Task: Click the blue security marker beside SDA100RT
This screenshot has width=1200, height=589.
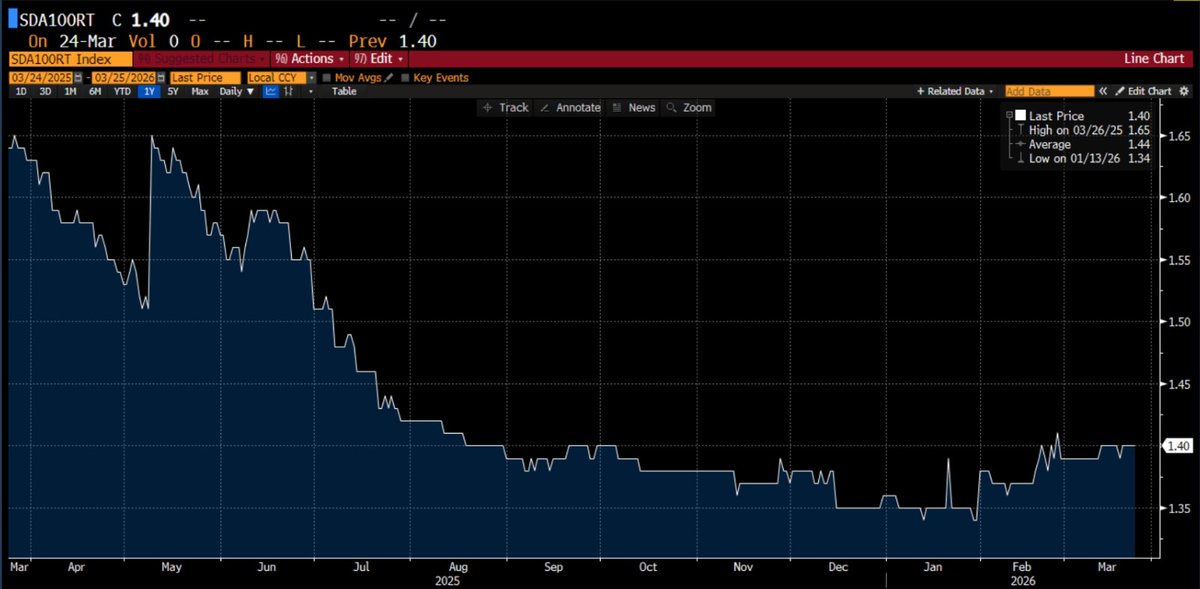Action: pos(12,18)
